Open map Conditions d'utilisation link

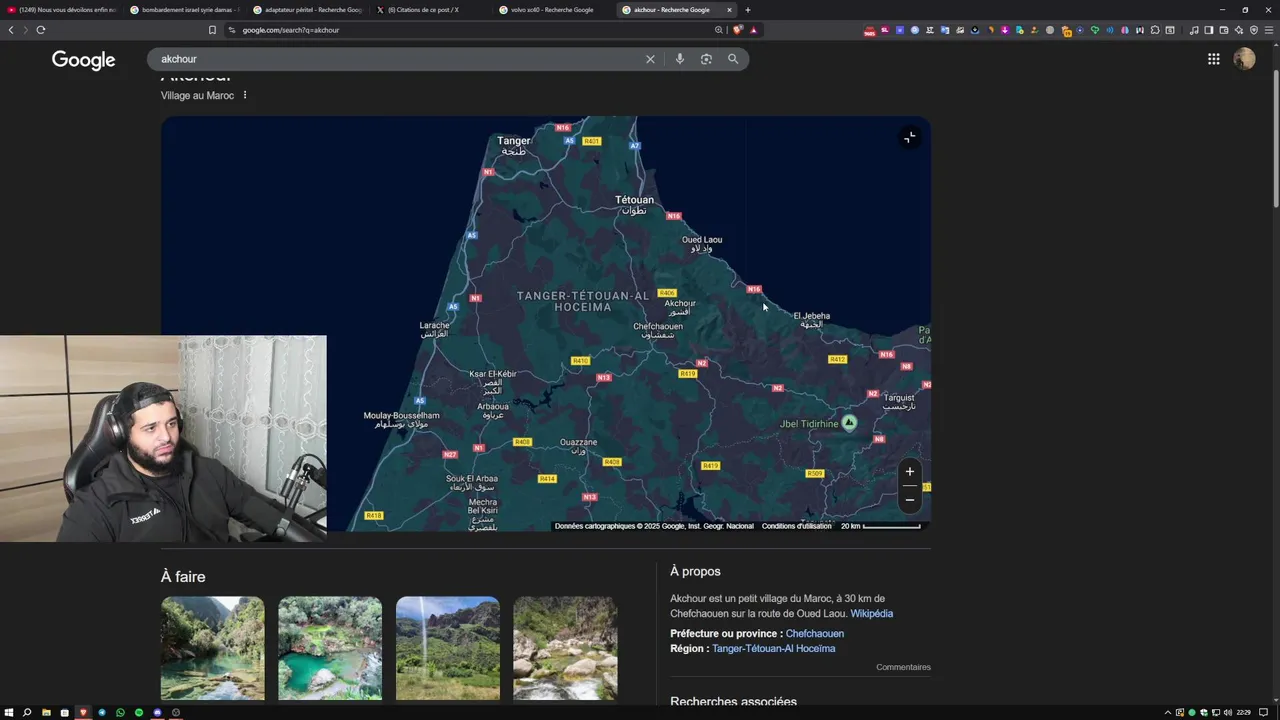(796, 526)
